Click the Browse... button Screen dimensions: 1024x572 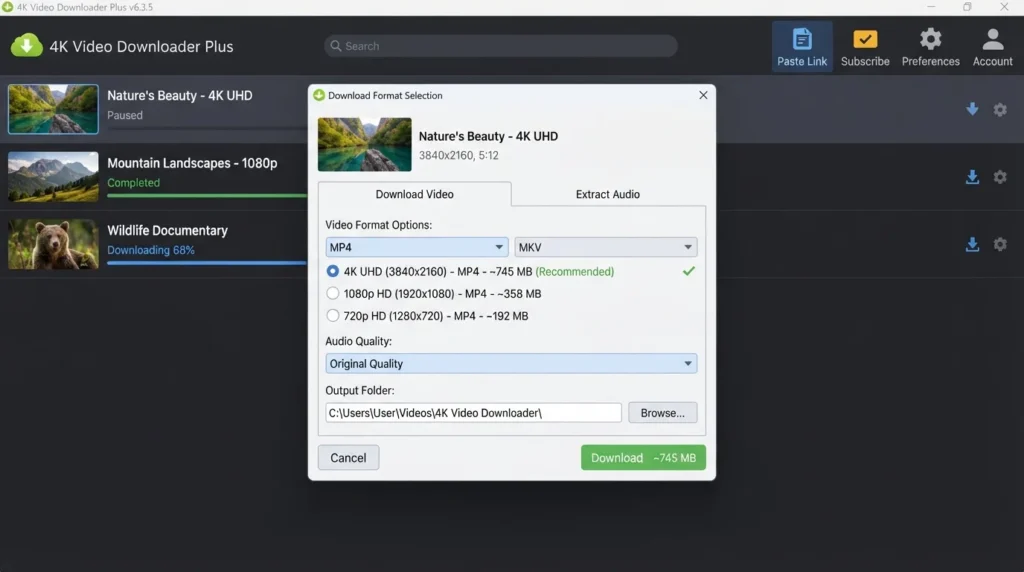tap(662, 413)
